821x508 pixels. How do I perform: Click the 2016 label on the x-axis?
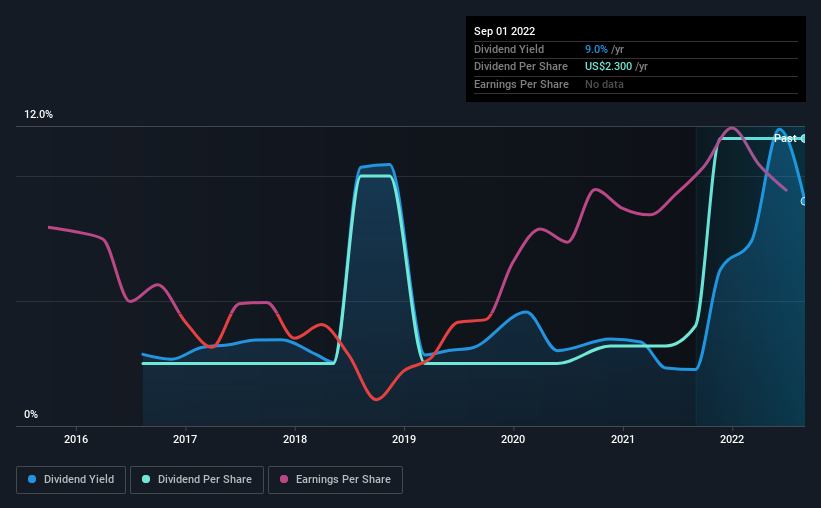(76, 439)
